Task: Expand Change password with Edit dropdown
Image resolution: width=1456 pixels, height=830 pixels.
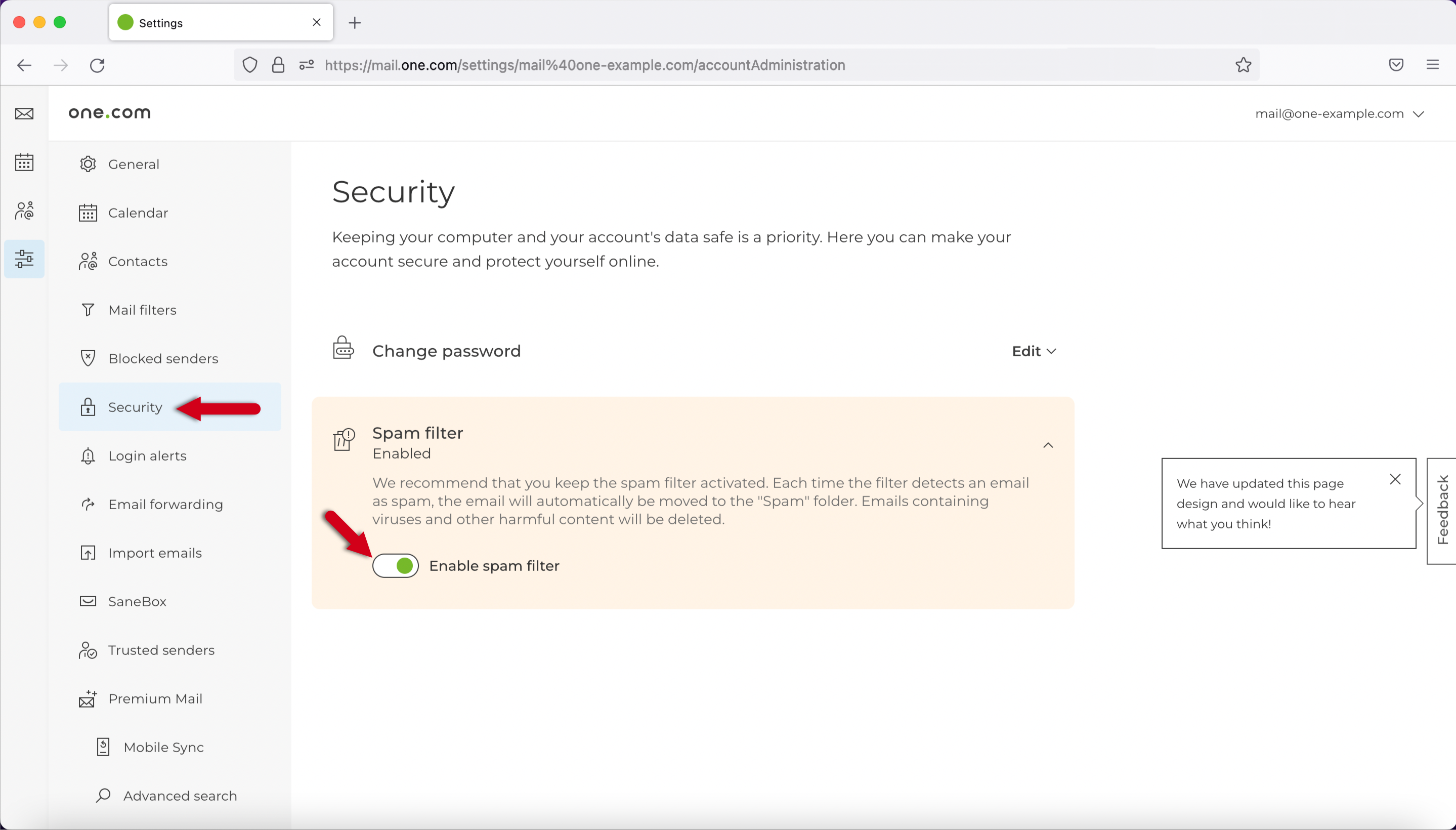Action: click(1034, 351)
